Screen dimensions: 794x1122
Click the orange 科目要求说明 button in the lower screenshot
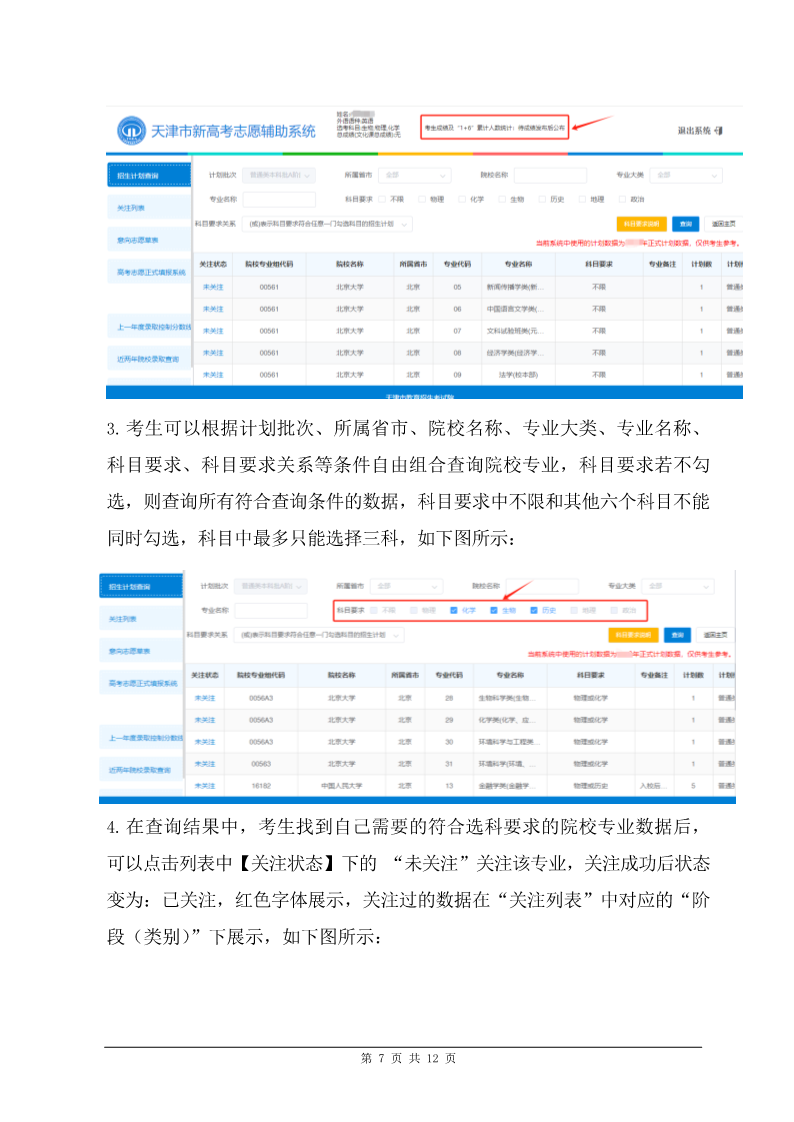click(633, 635)
